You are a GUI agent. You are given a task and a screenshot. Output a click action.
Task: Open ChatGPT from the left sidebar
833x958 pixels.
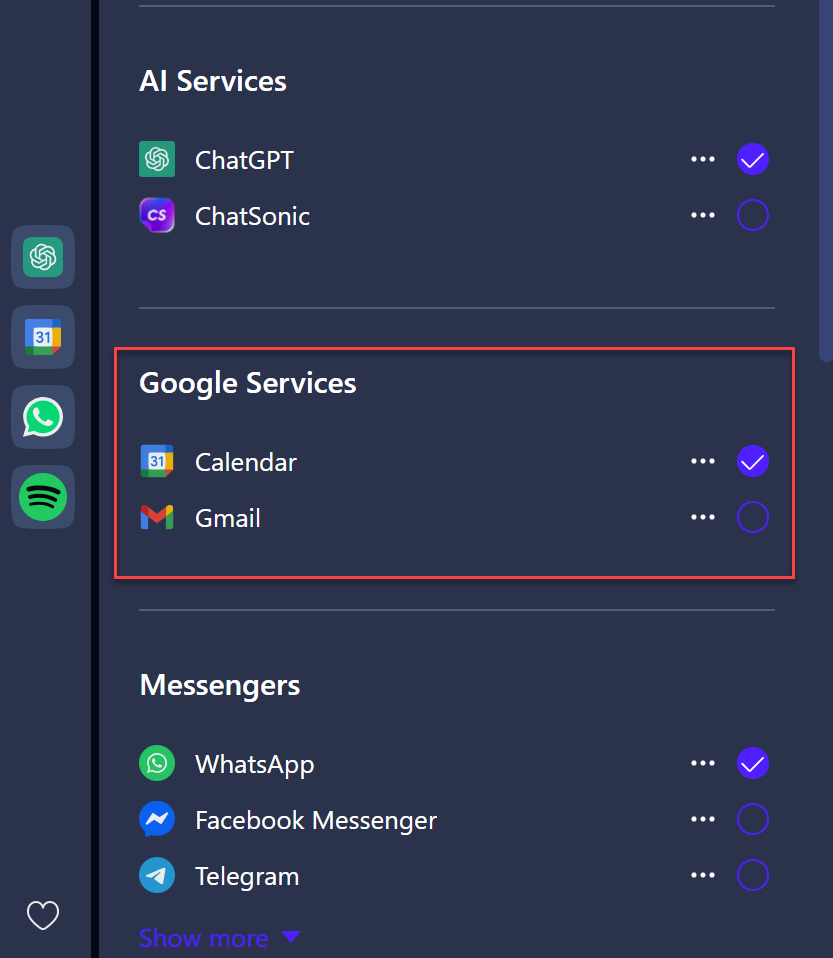coord(42,257)
